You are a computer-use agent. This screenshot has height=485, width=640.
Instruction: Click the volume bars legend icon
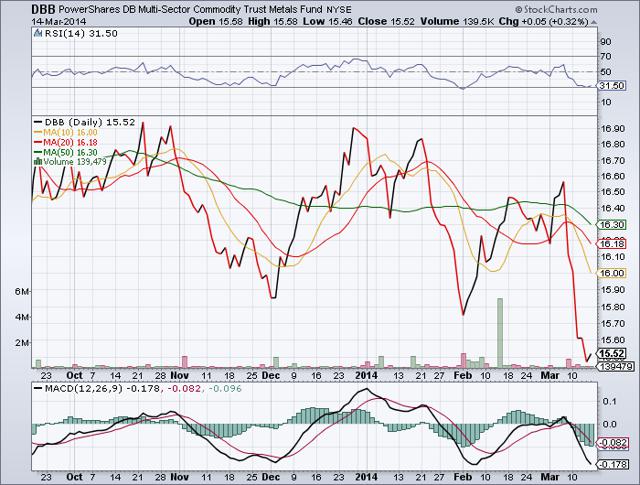click(x=38, y=162)
